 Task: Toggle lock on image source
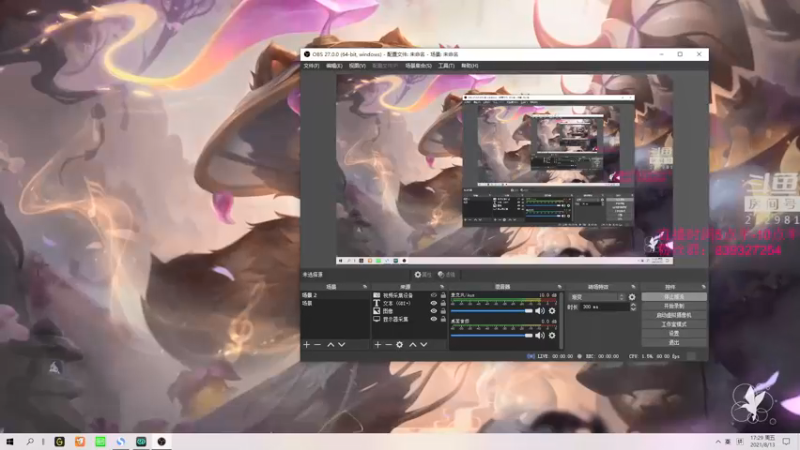point(443,311)
